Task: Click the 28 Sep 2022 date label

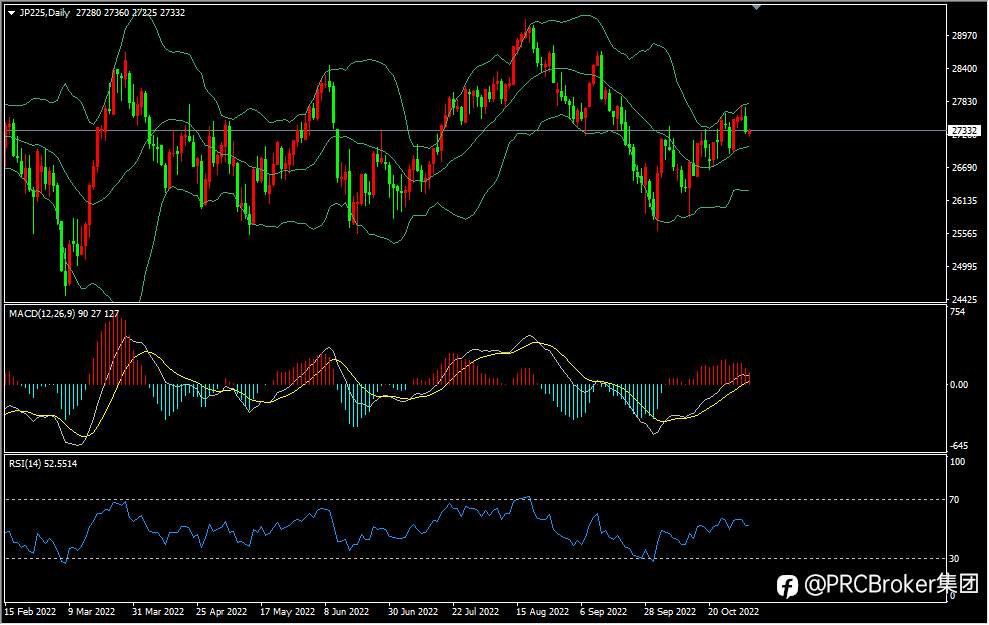Action: (x=670, y=612)
